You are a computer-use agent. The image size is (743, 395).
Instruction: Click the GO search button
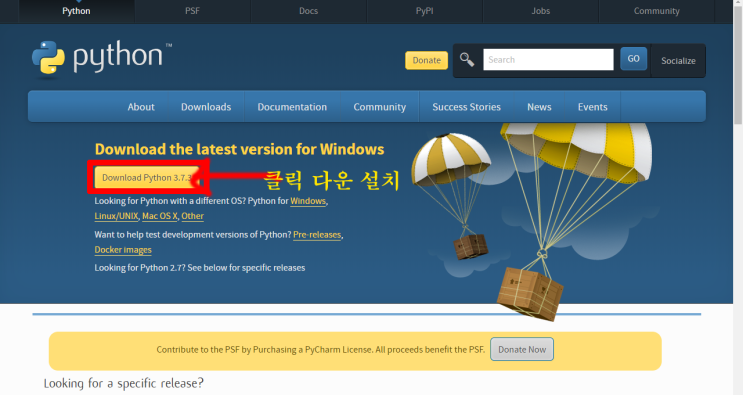coord(634,59)
